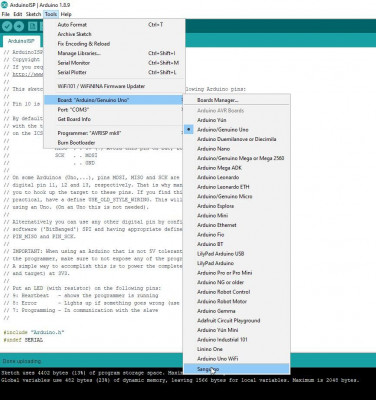Select Arduino Ethernet board

pos(237,225)
